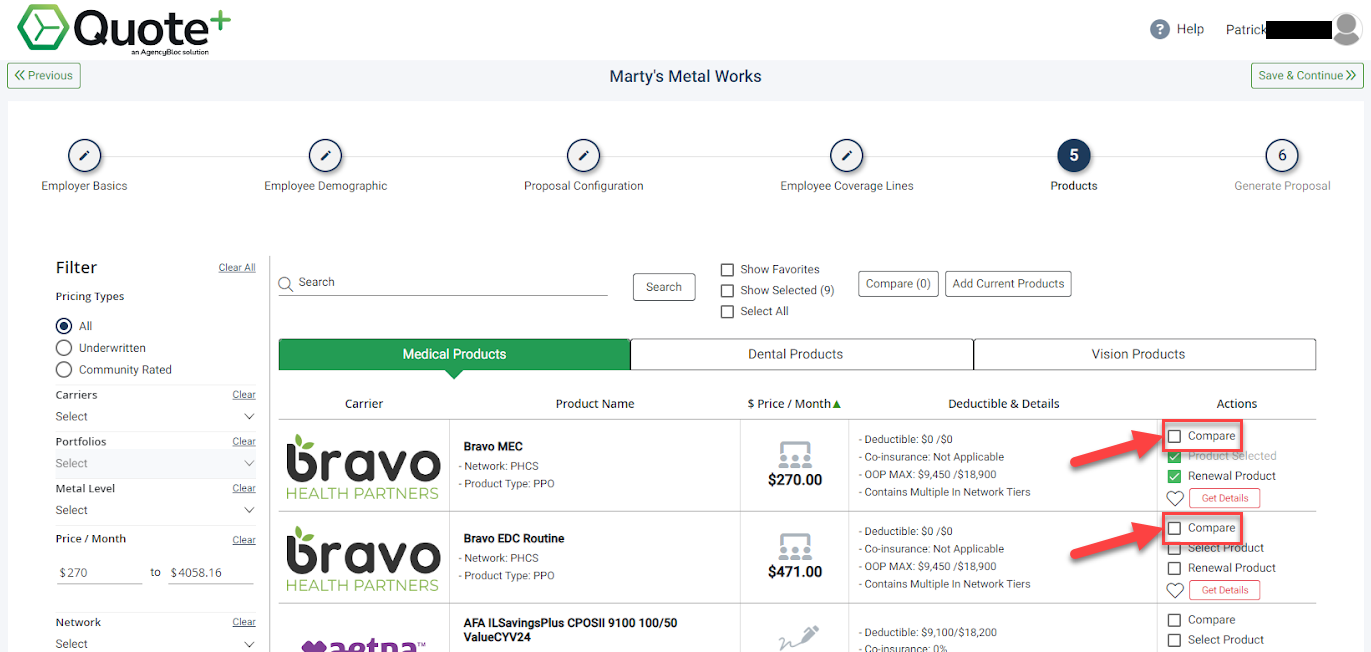The width and height of the screenshot is (1371, 652).
Task: Select the Community Rated pricing type
Action: 64,370
